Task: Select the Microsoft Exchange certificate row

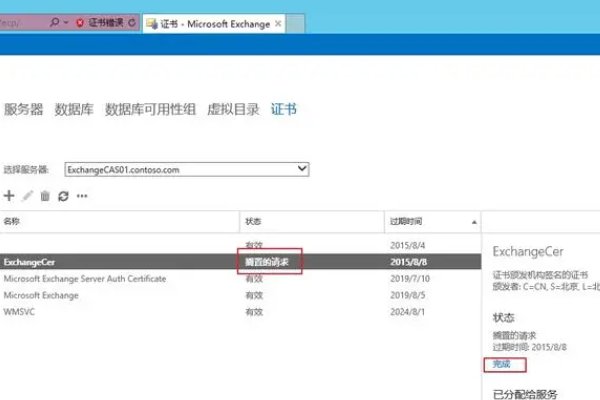Action: tap(240, 295)
